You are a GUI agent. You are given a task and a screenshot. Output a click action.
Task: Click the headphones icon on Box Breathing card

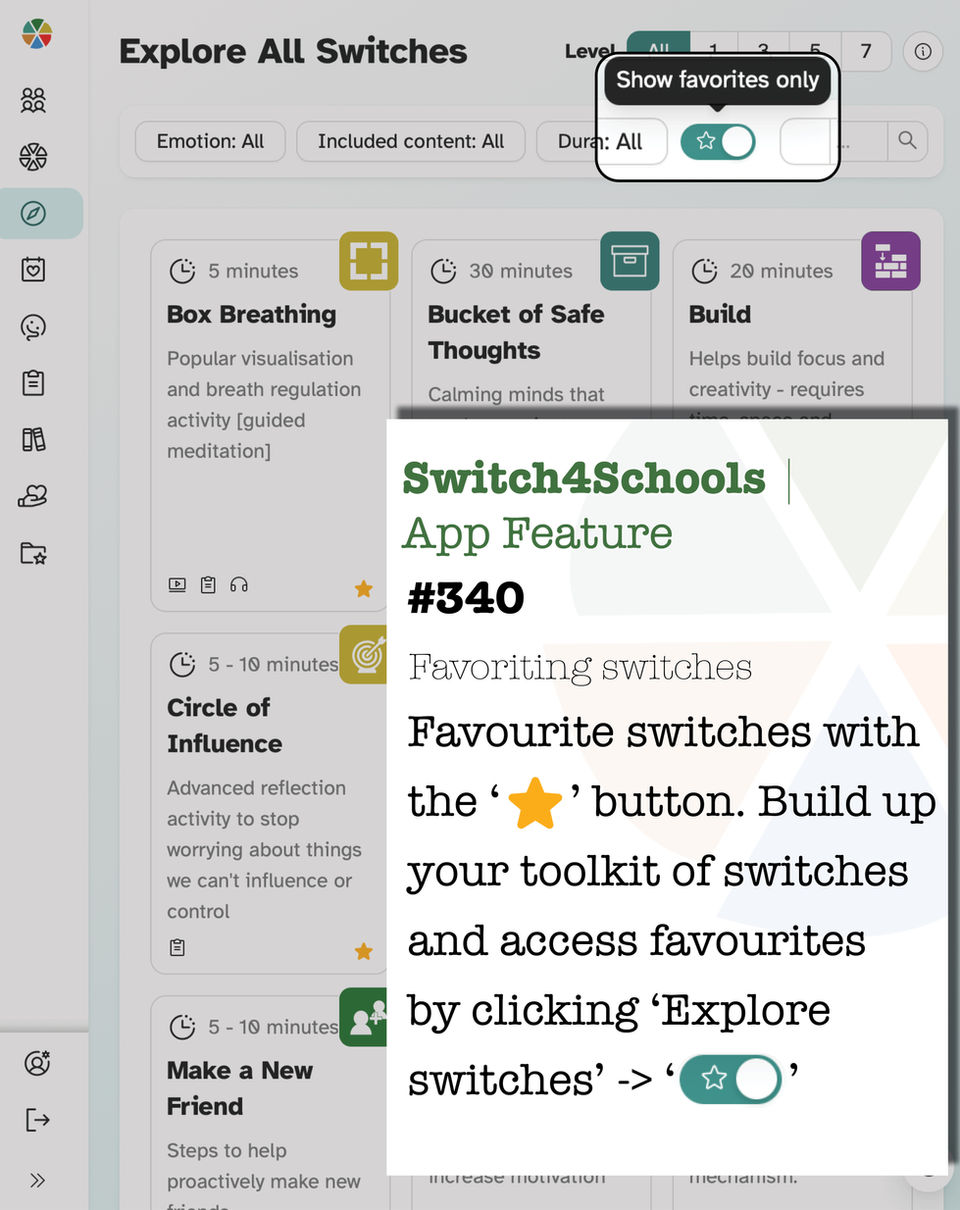[238, 585]
